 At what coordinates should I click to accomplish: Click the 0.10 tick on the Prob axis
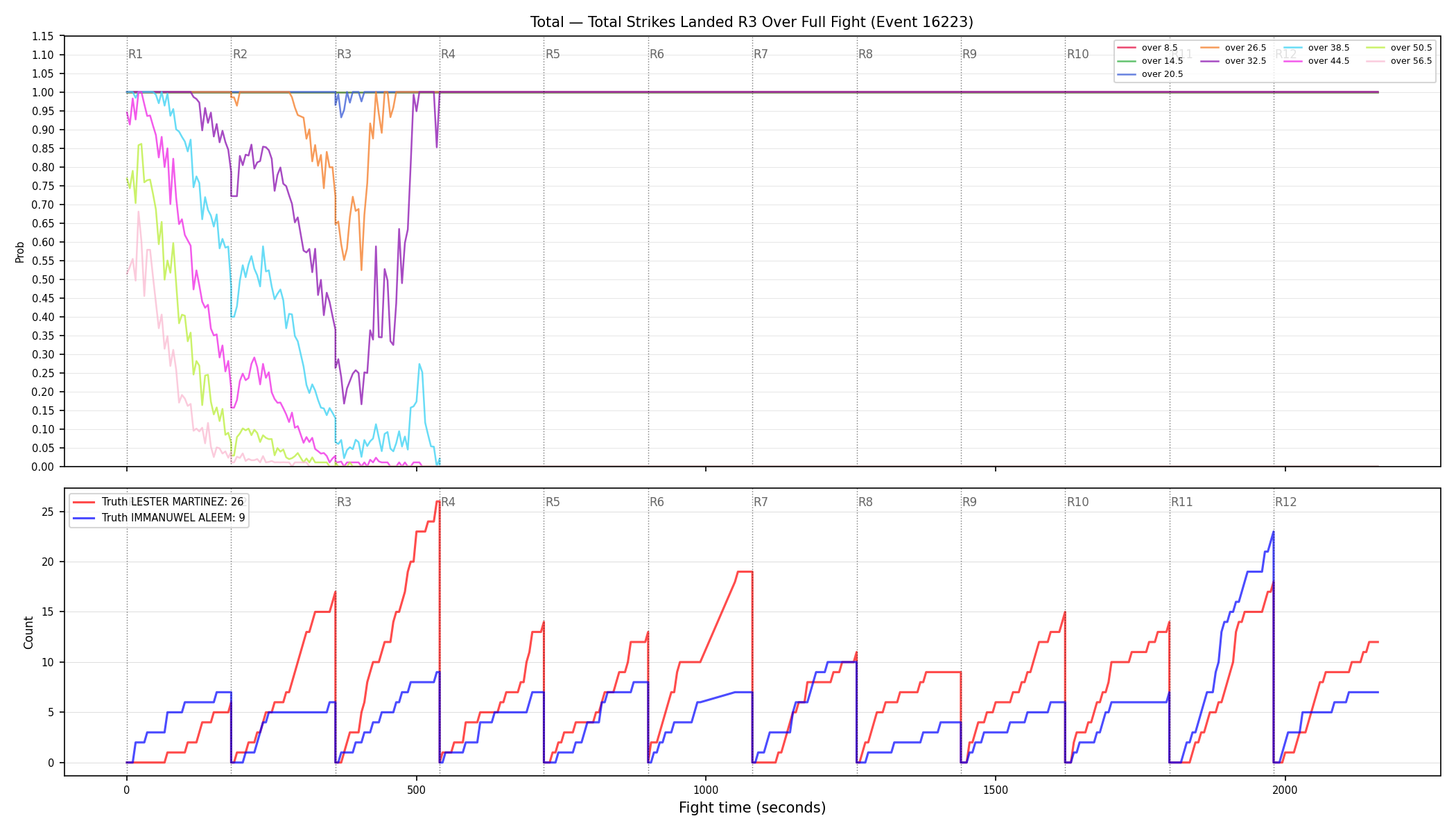(x=42, y=429)
